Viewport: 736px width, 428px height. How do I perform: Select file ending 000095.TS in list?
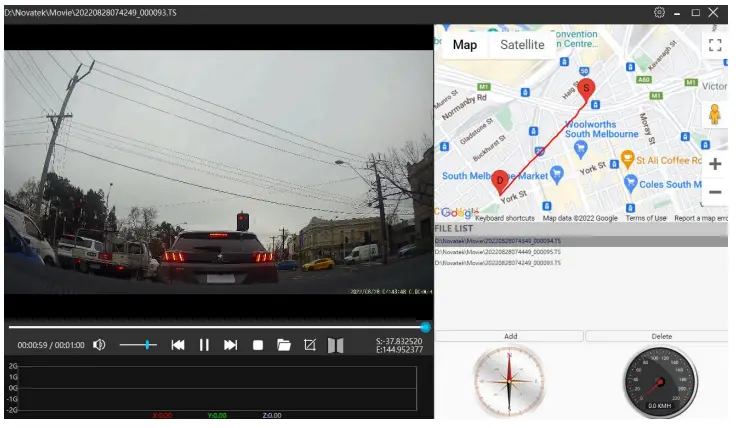coord(581,252)
